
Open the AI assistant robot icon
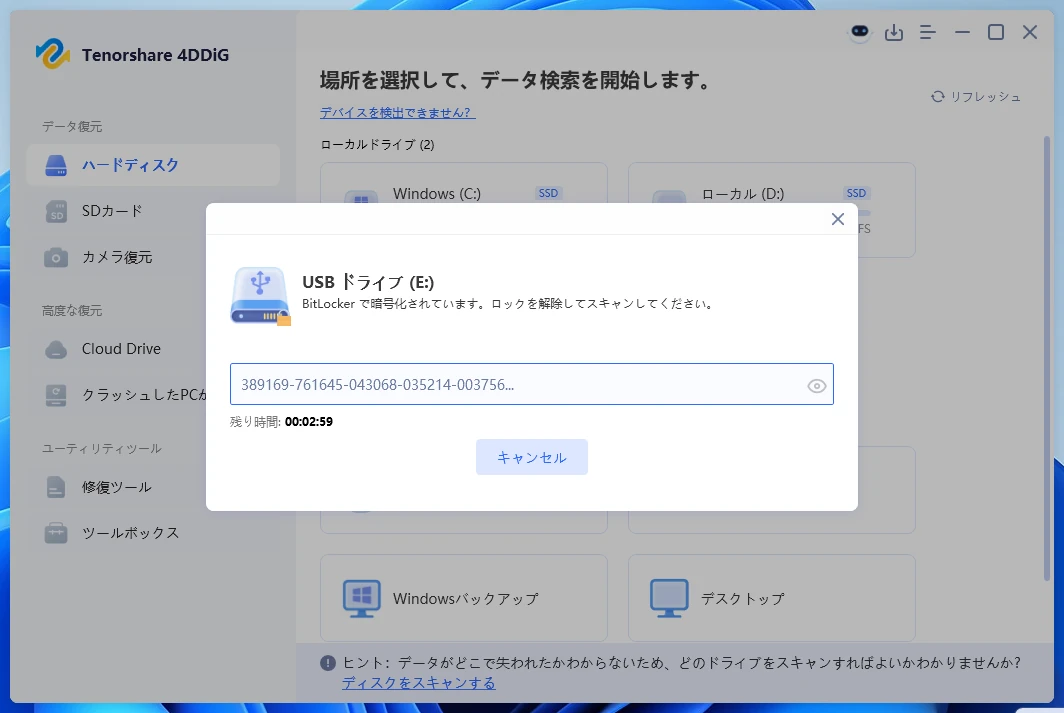[x=859, y=32]
